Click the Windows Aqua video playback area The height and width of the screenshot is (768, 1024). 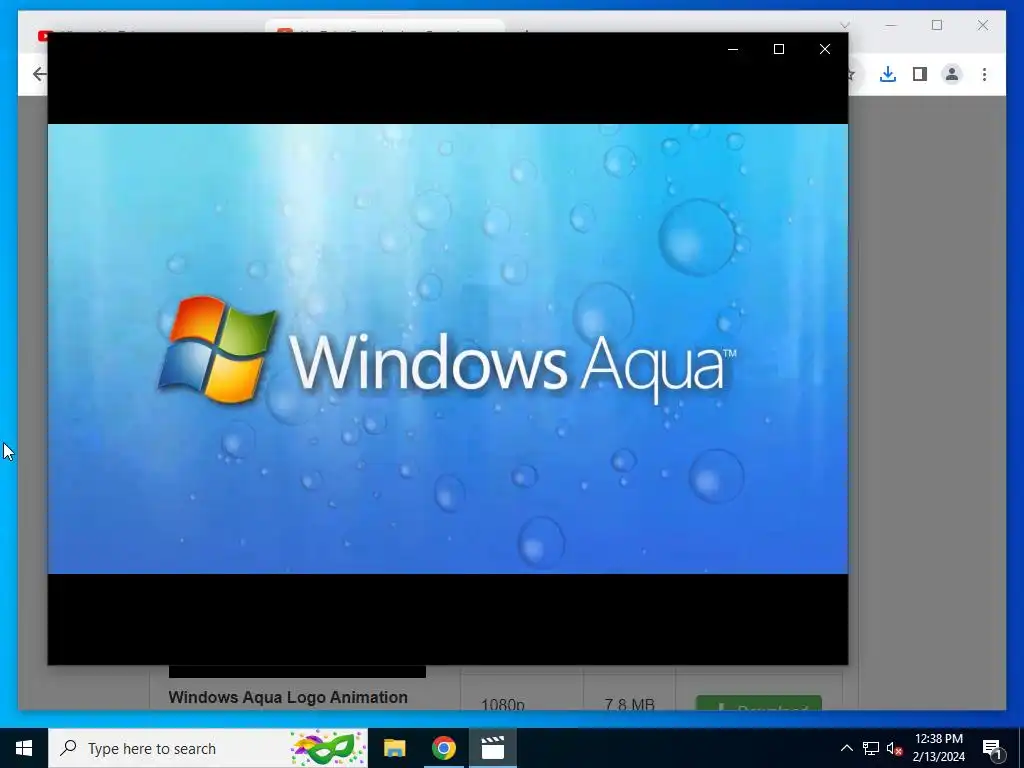click(x=448, y=349)
